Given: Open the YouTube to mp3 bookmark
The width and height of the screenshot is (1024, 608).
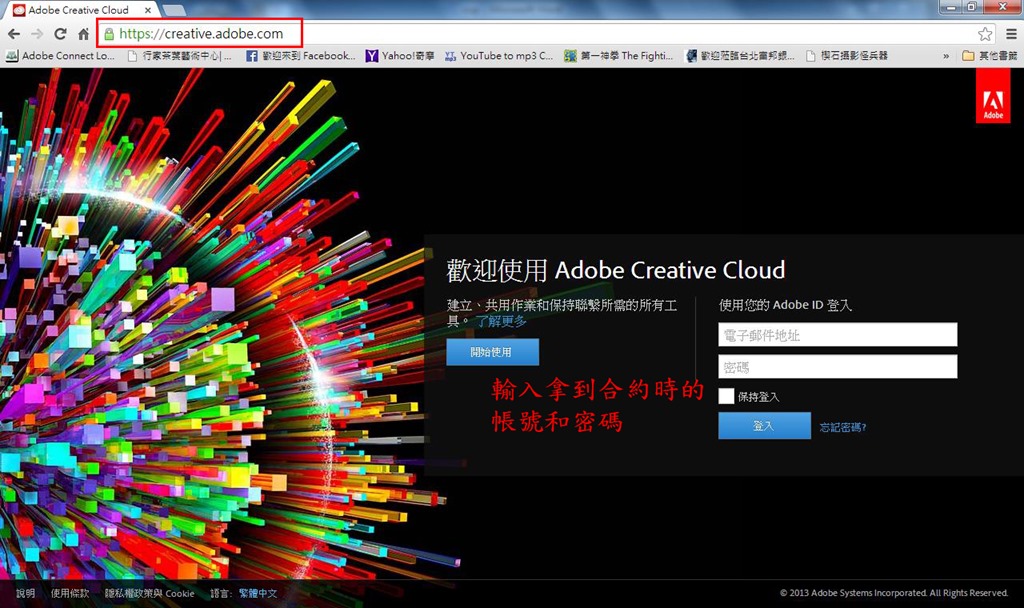Looking at the screenshot, I should 499,56.
